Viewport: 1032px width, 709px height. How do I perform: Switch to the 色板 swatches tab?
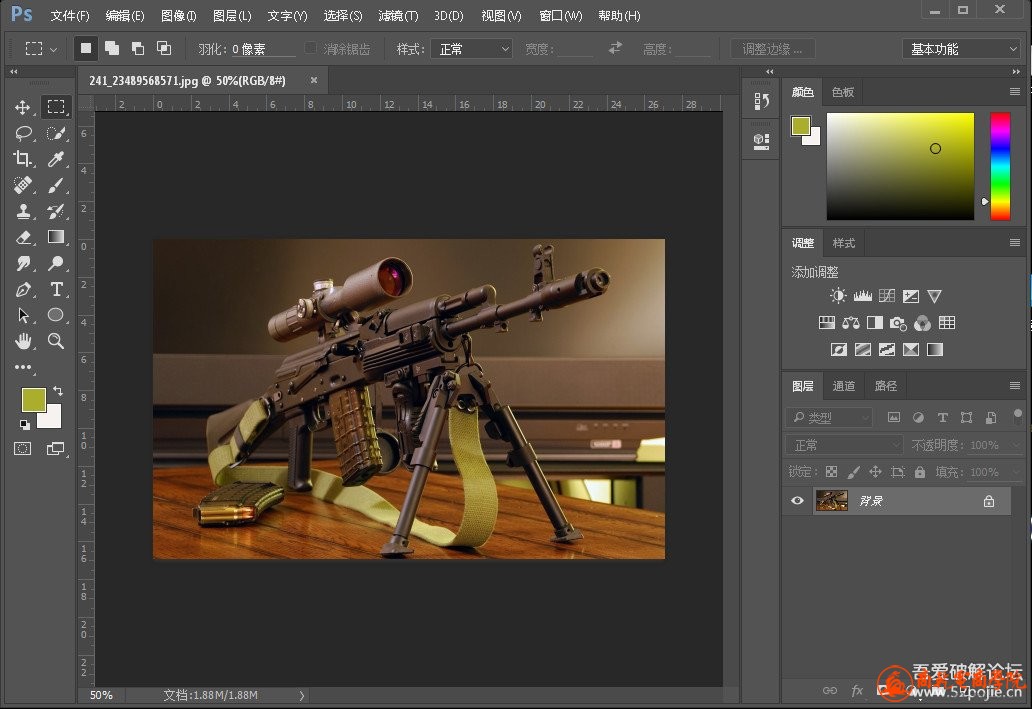coord(842,92)
